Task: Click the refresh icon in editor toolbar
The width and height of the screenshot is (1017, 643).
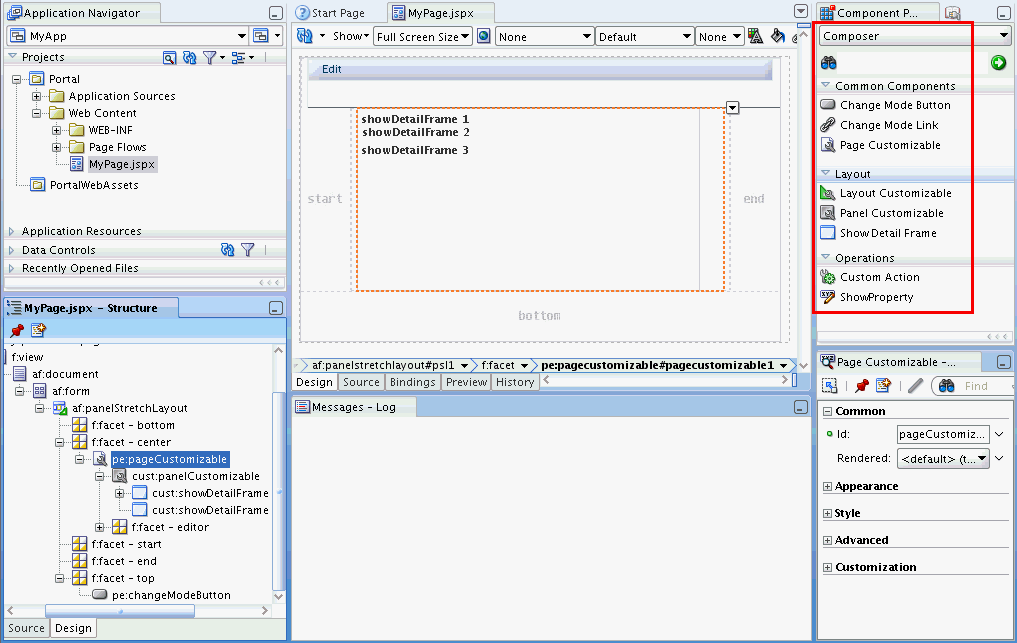Action: coord(305,36)
